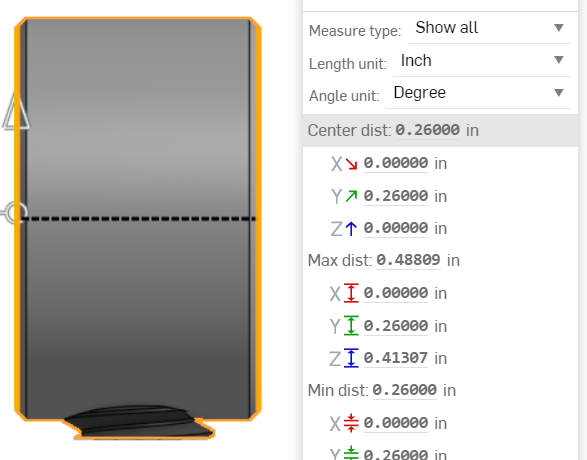
Task: Click the triangle manipulator on model edge
Action: (x=16, y=111)
